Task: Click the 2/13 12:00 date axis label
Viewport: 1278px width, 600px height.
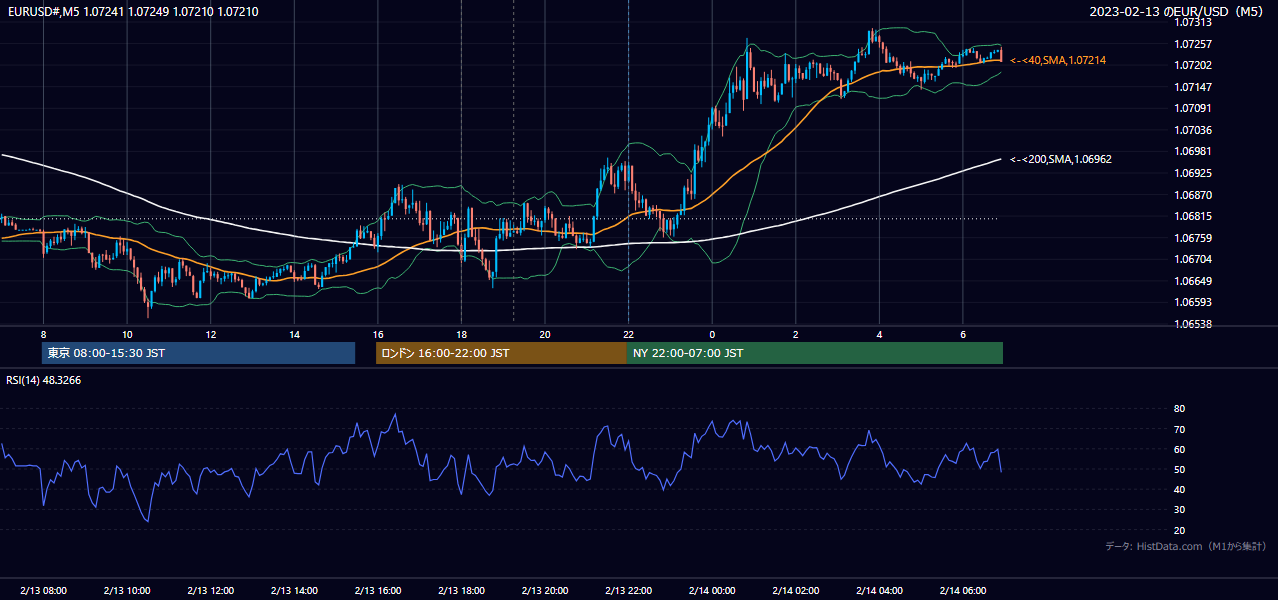Action: click(x=210, y=590)
